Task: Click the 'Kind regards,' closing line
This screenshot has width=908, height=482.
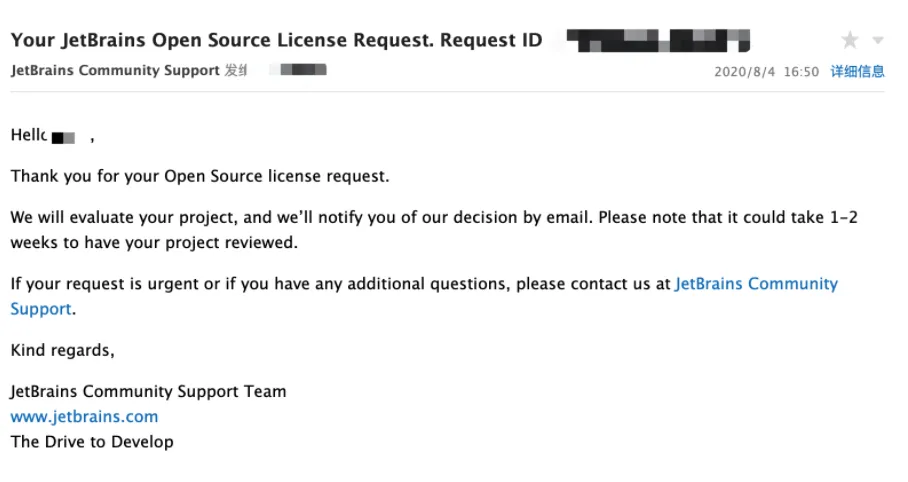Action: (62, 350)
